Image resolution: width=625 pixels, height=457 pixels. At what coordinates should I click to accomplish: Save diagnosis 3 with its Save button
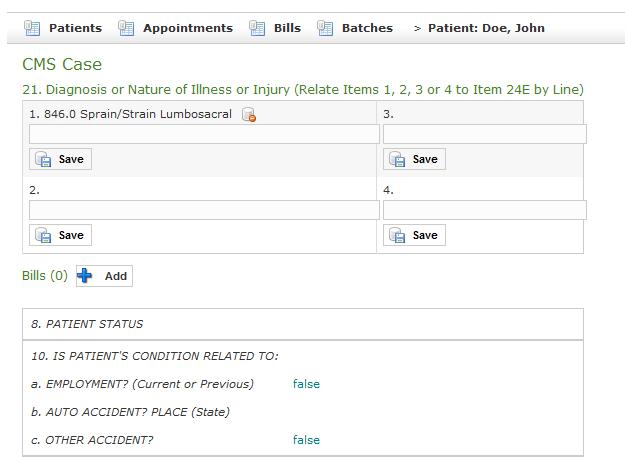coord(414,159)
